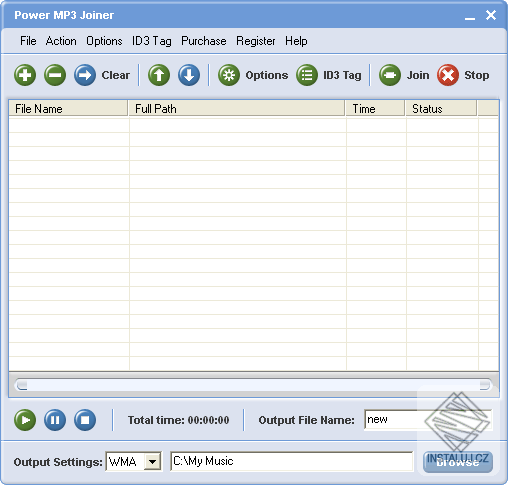The height and width of the screenshot is (485, 508).
Task: Click the Clear toolbar label
Action: click(116, 75)
